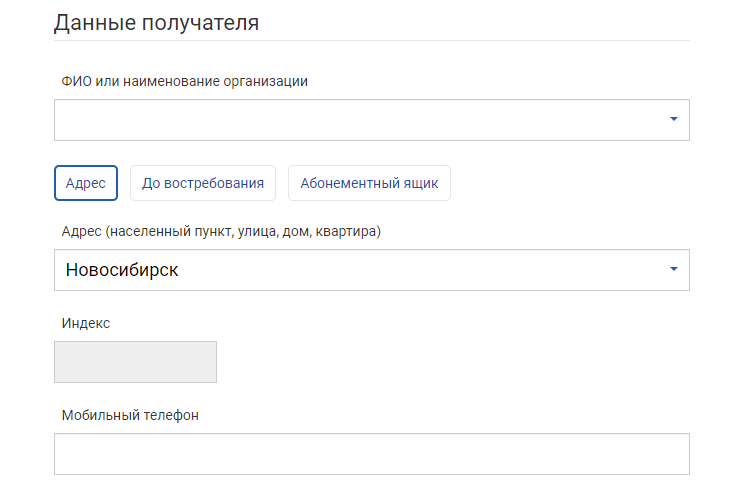Click the Данные получателя heading
Image resolution: width=740 pixels, height=498 pixels.
click(x=156, y=22)
